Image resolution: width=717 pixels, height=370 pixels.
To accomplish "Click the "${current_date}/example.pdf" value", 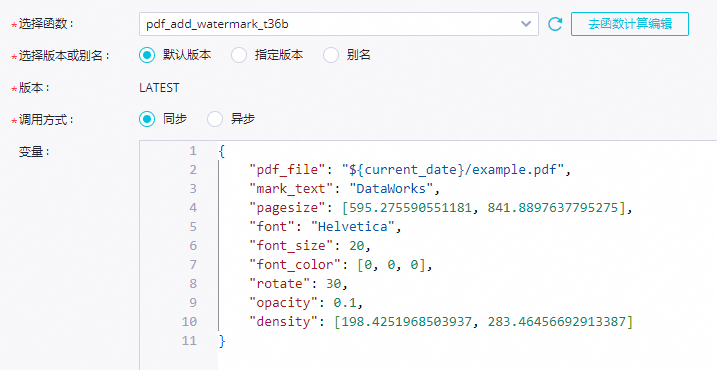I will coord(453,170).
